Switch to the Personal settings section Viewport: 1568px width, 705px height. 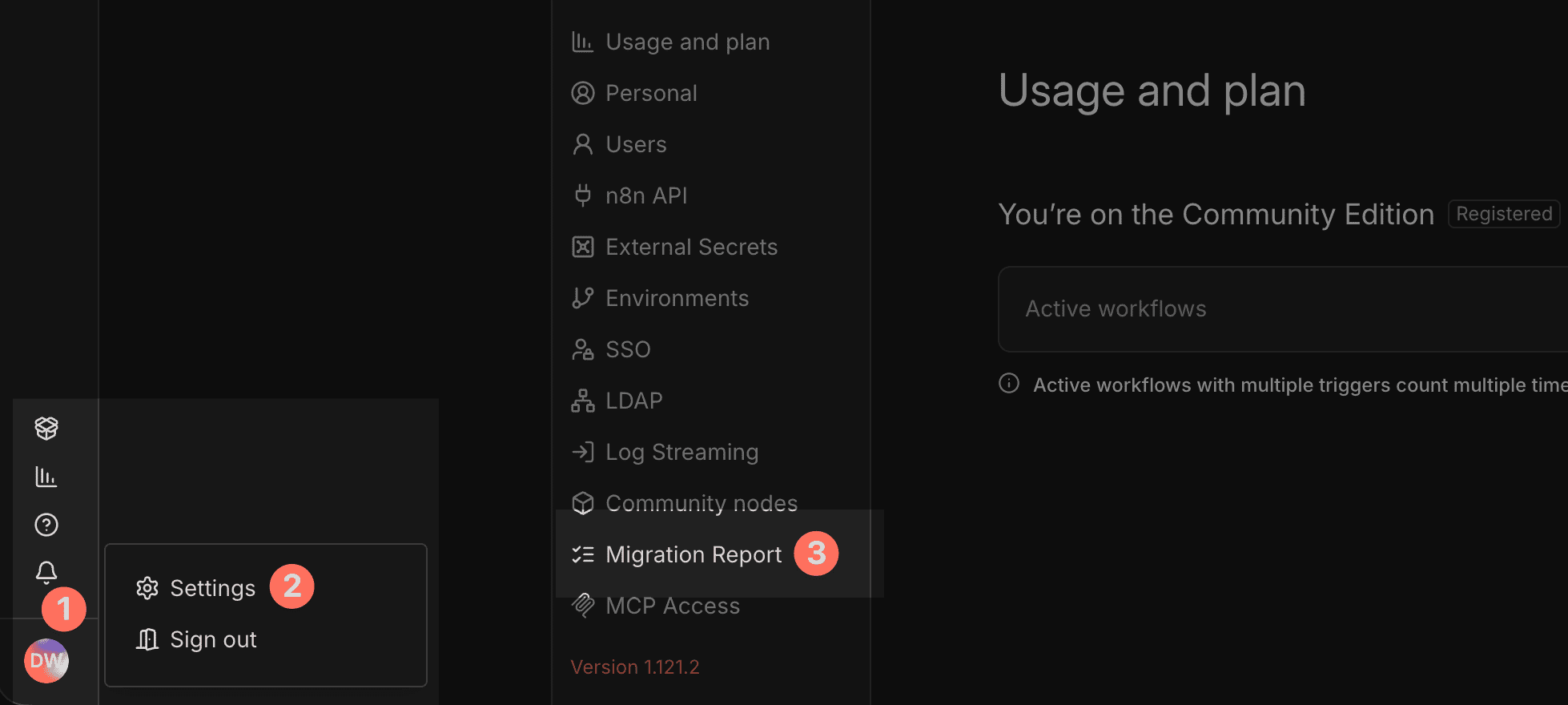coord(651,92)
